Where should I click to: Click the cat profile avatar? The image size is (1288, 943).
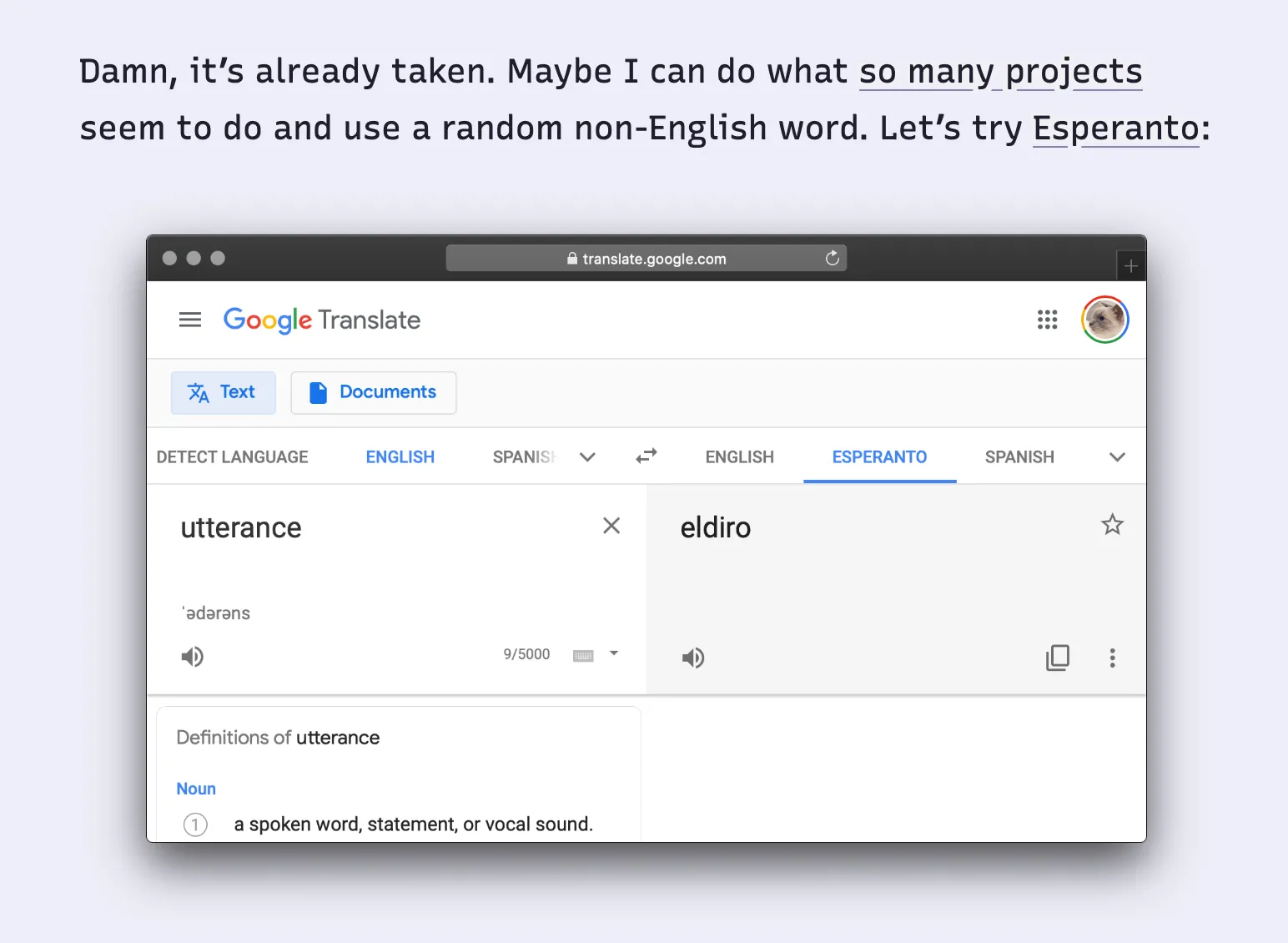[x=1104, y=320]
